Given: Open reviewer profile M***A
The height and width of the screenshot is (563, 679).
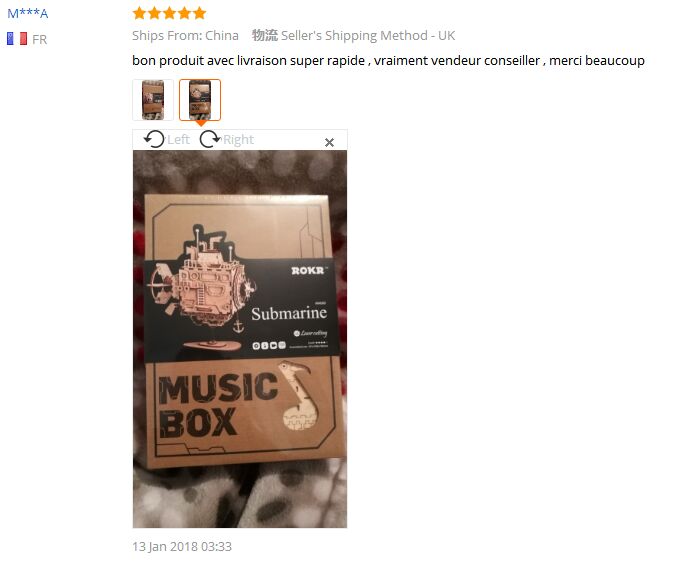Looking at the screenshot, I should click(x=27, y=13).
